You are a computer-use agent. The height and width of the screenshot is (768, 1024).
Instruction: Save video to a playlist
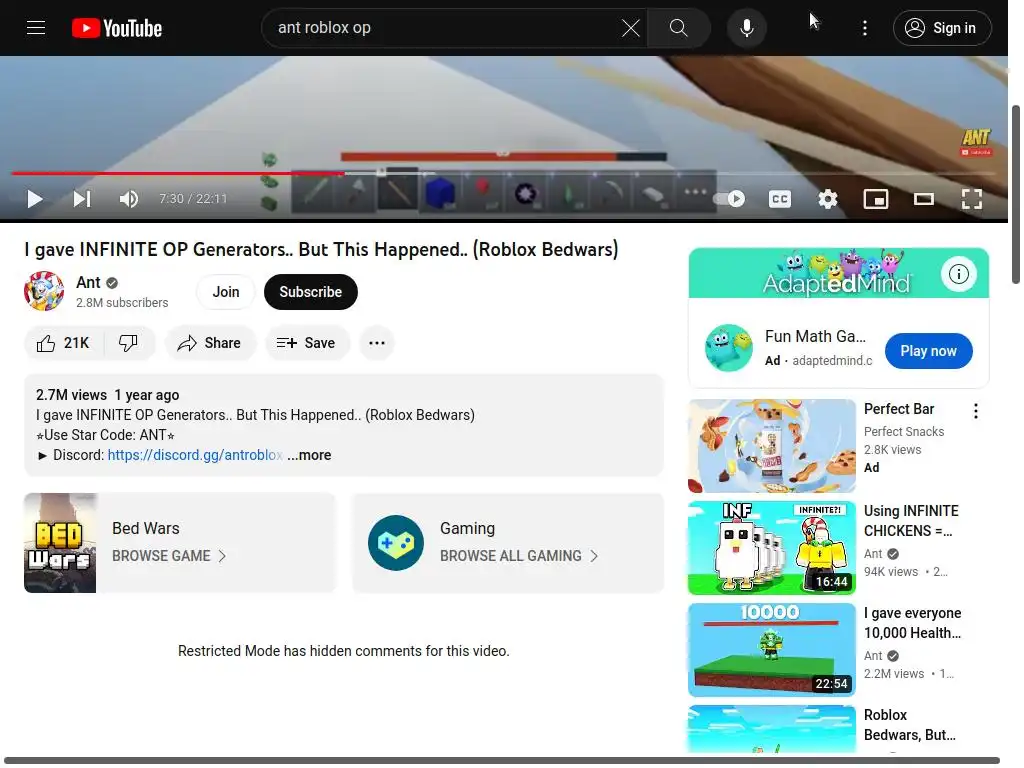coord(306,343)
